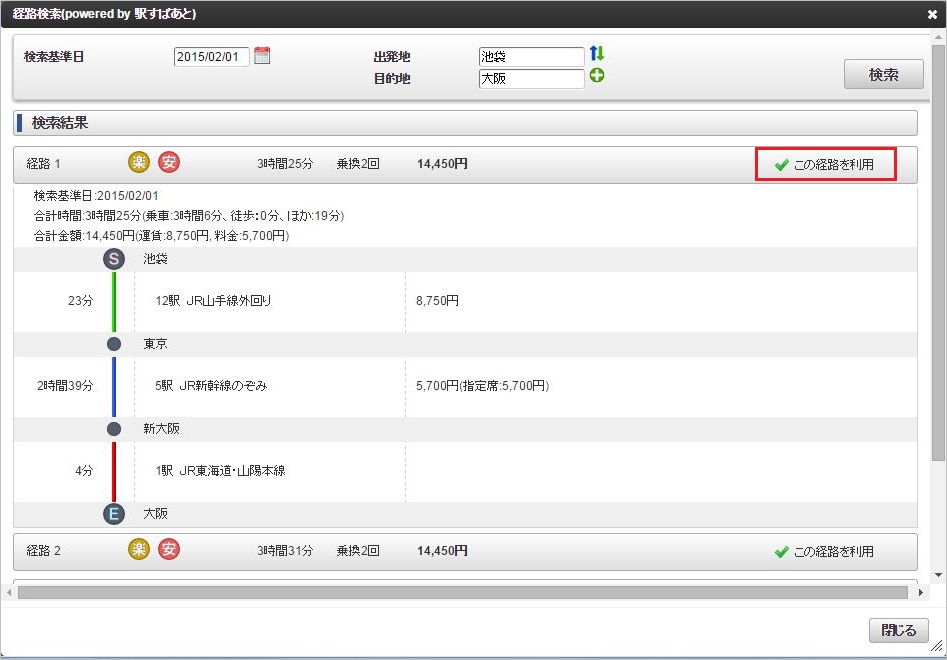Click the 大阪 end station name
947x660 pixels.
[x=155, y=514]
